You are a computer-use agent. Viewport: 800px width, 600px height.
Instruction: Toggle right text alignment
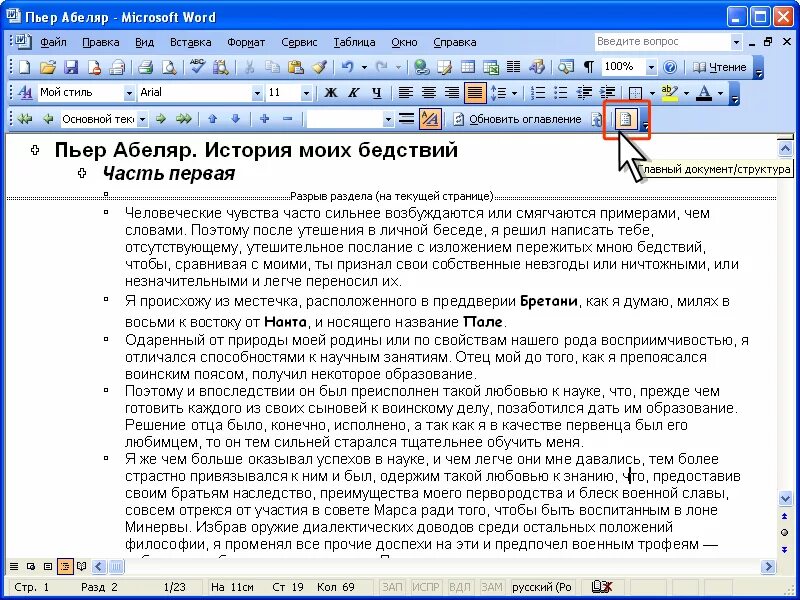pos(452,93)
